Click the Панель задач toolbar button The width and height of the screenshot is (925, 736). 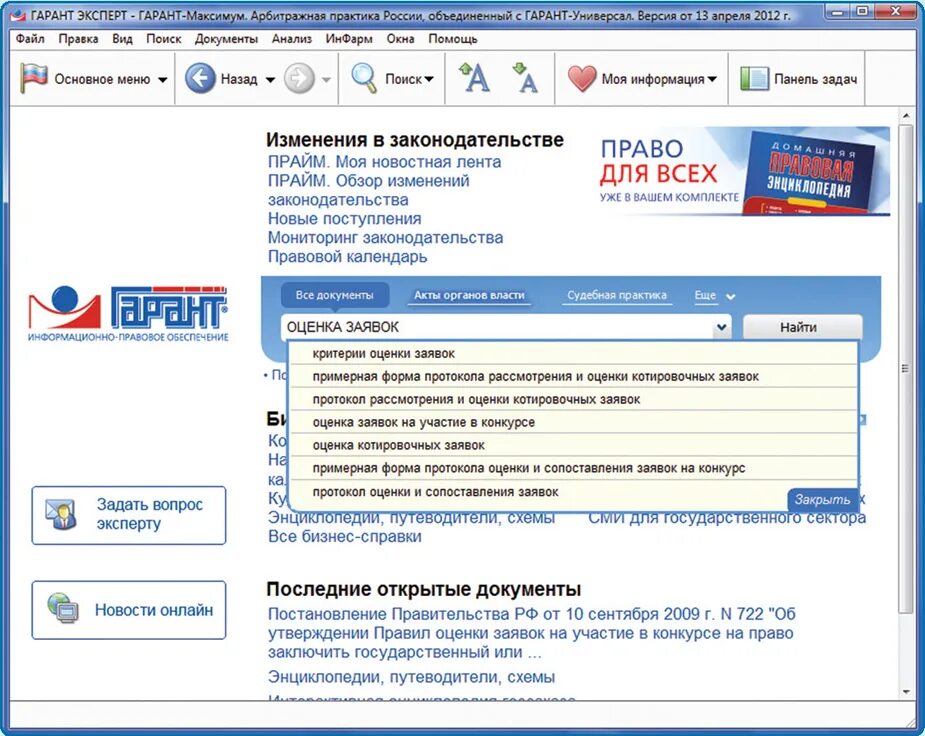[799, 78]
